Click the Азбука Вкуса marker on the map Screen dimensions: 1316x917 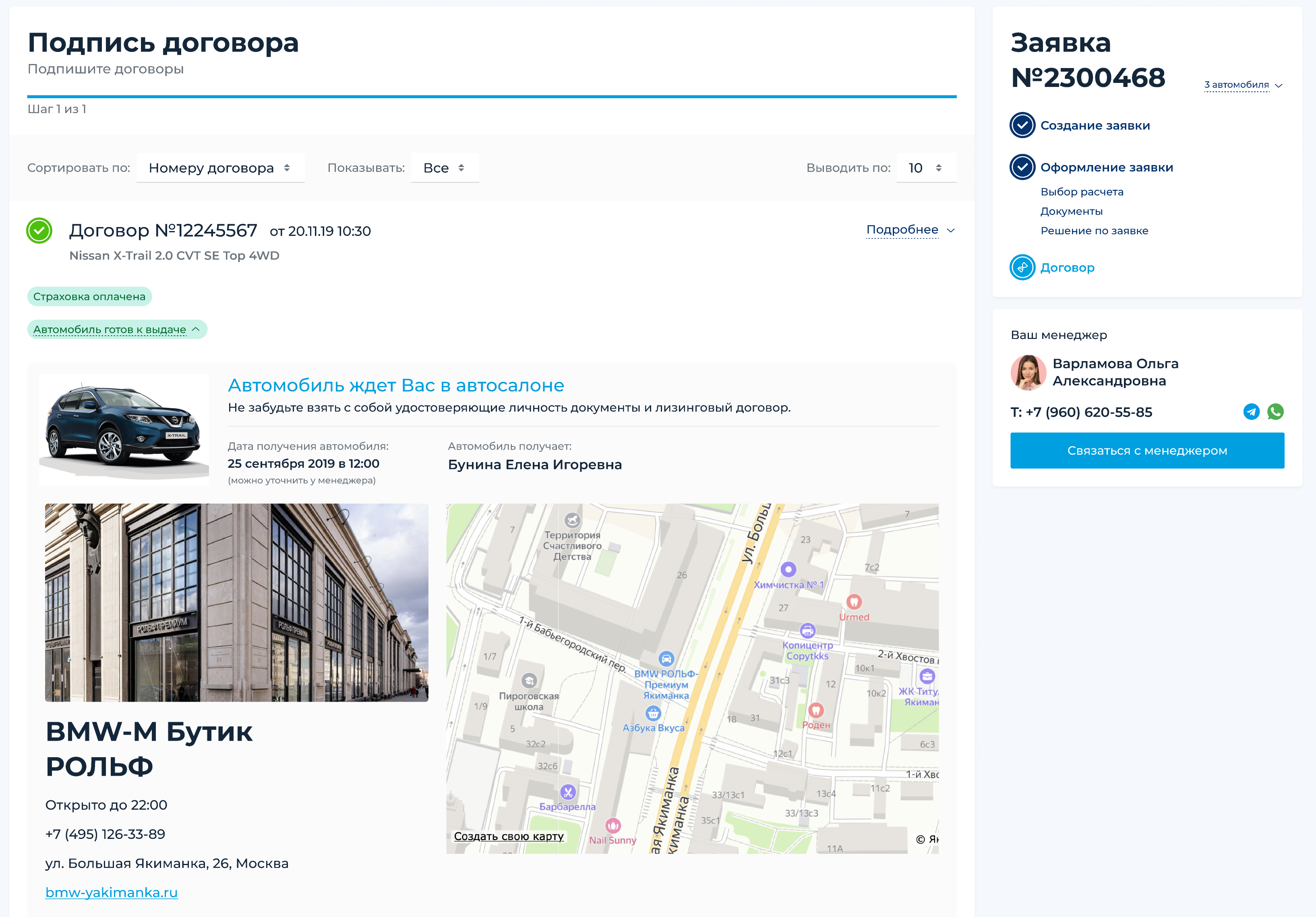pos(653,713)
